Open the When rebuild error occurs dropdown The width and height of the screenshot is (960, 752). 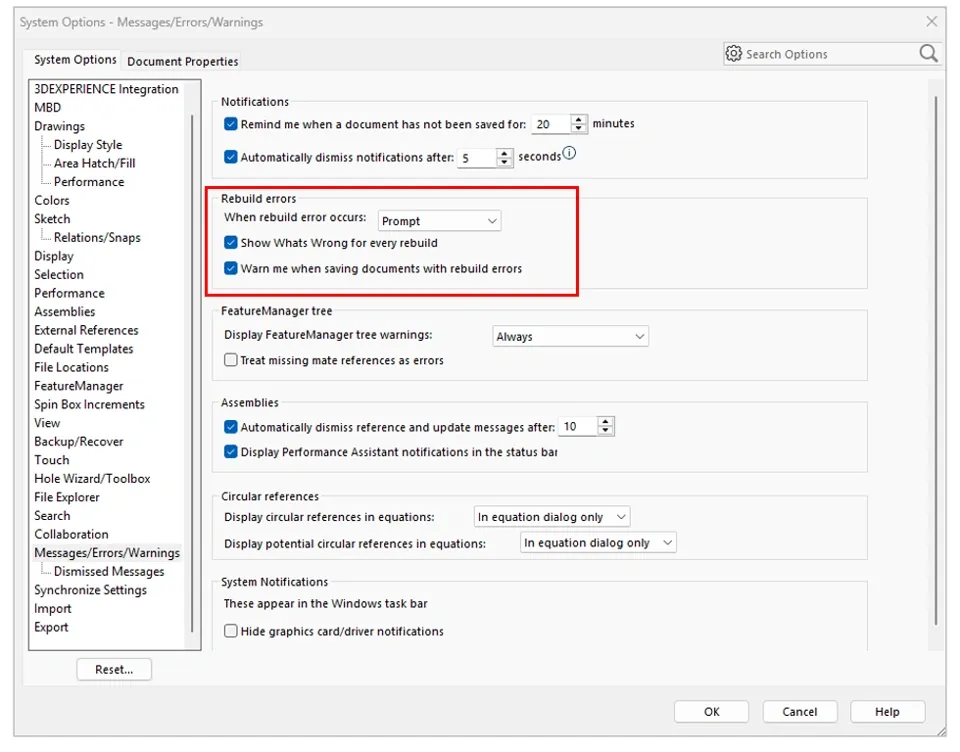click(439, 221)
